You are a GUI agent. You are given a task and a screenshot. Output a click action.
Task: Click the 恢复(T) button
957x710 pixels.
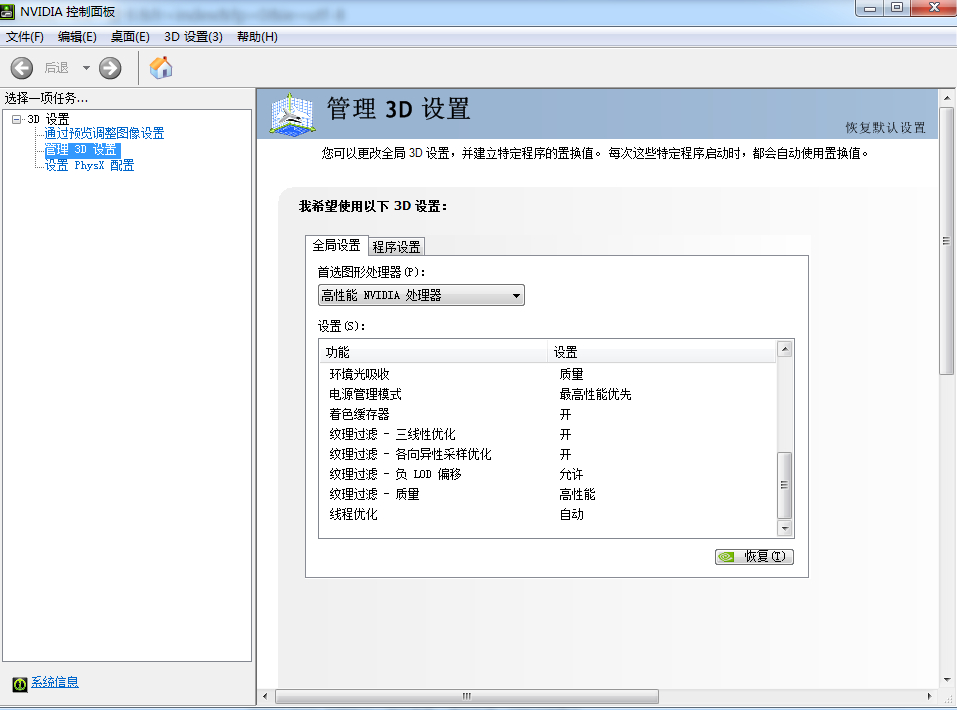(754, 557)
